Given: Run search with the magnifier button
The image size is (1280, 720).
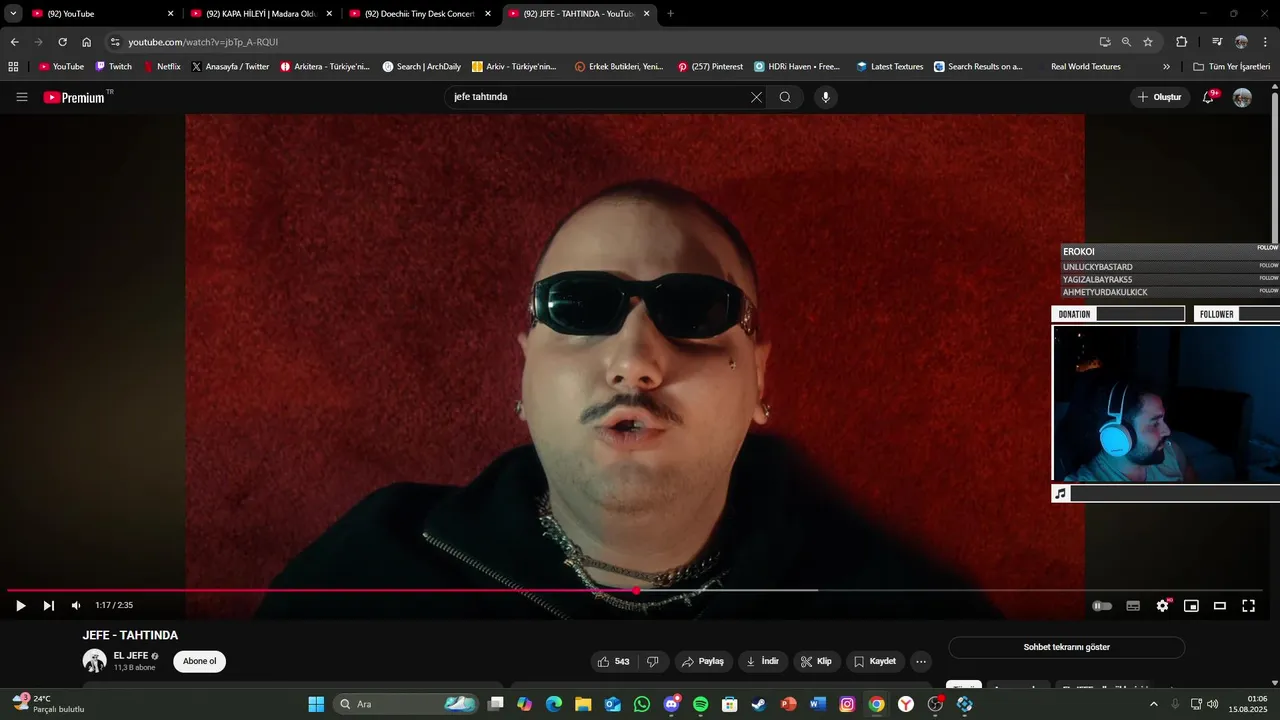Looking at the screenshot, I should [785, 97].
